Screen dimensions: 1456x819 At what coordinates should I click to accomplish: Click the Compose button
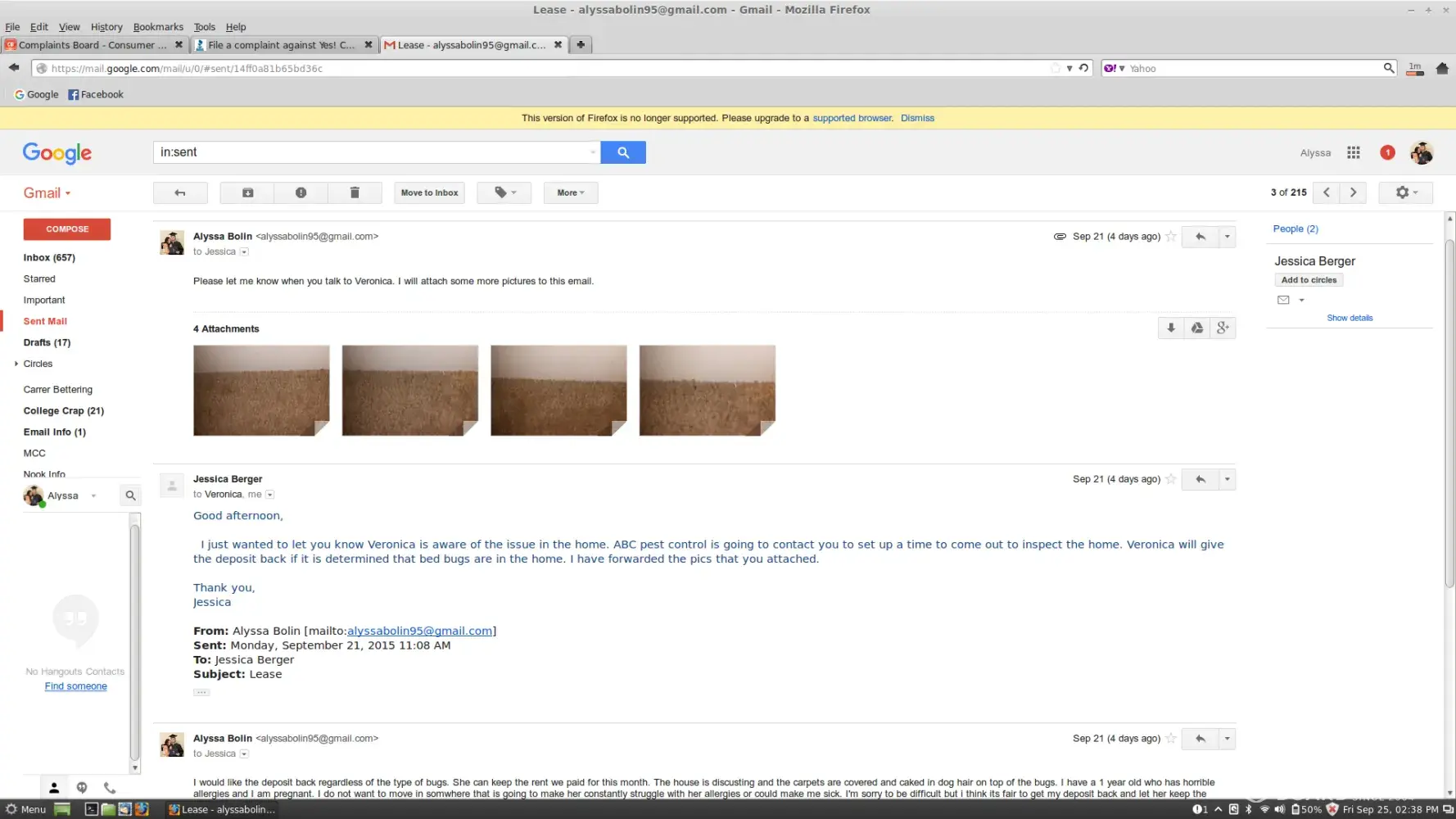(x=67, y=229)
